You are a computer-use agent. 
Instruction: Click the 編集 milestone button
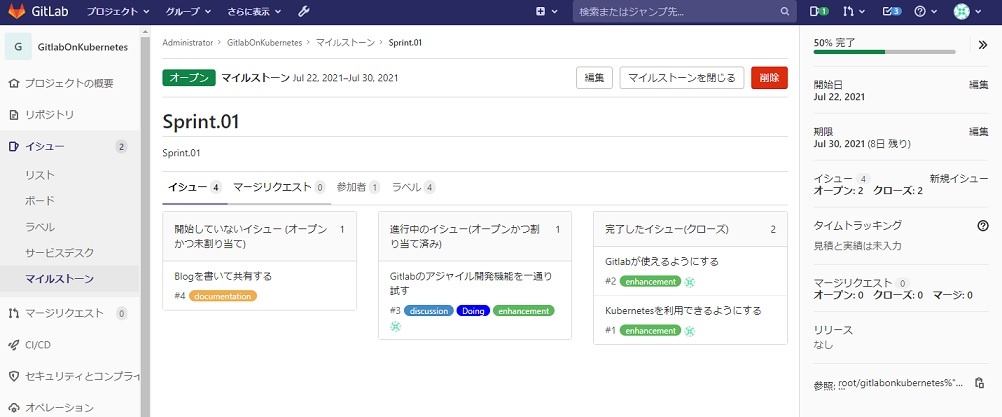(594, 78)
